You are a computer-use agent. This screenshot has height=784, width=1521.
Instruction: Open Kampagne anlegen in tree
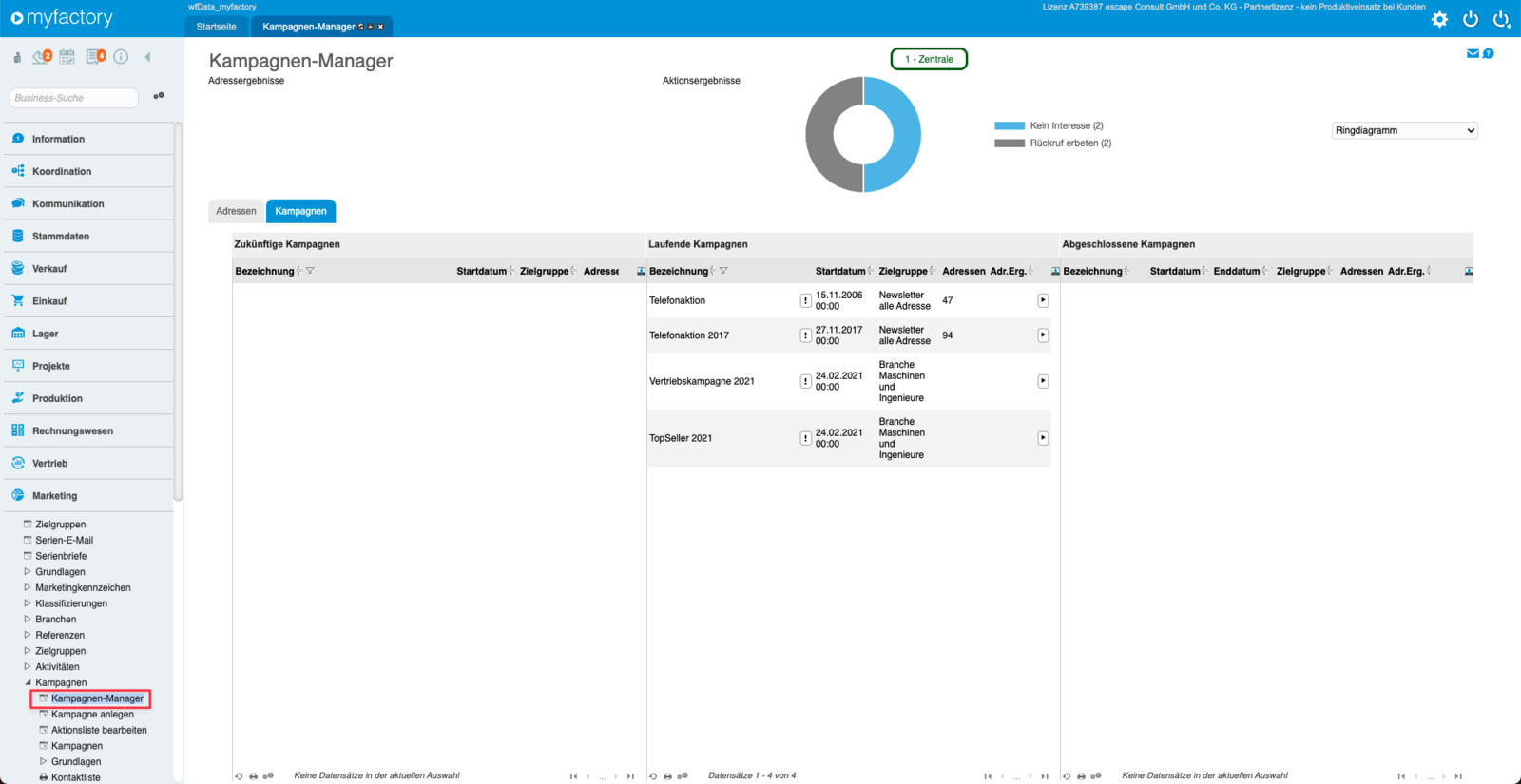[92, 715]
